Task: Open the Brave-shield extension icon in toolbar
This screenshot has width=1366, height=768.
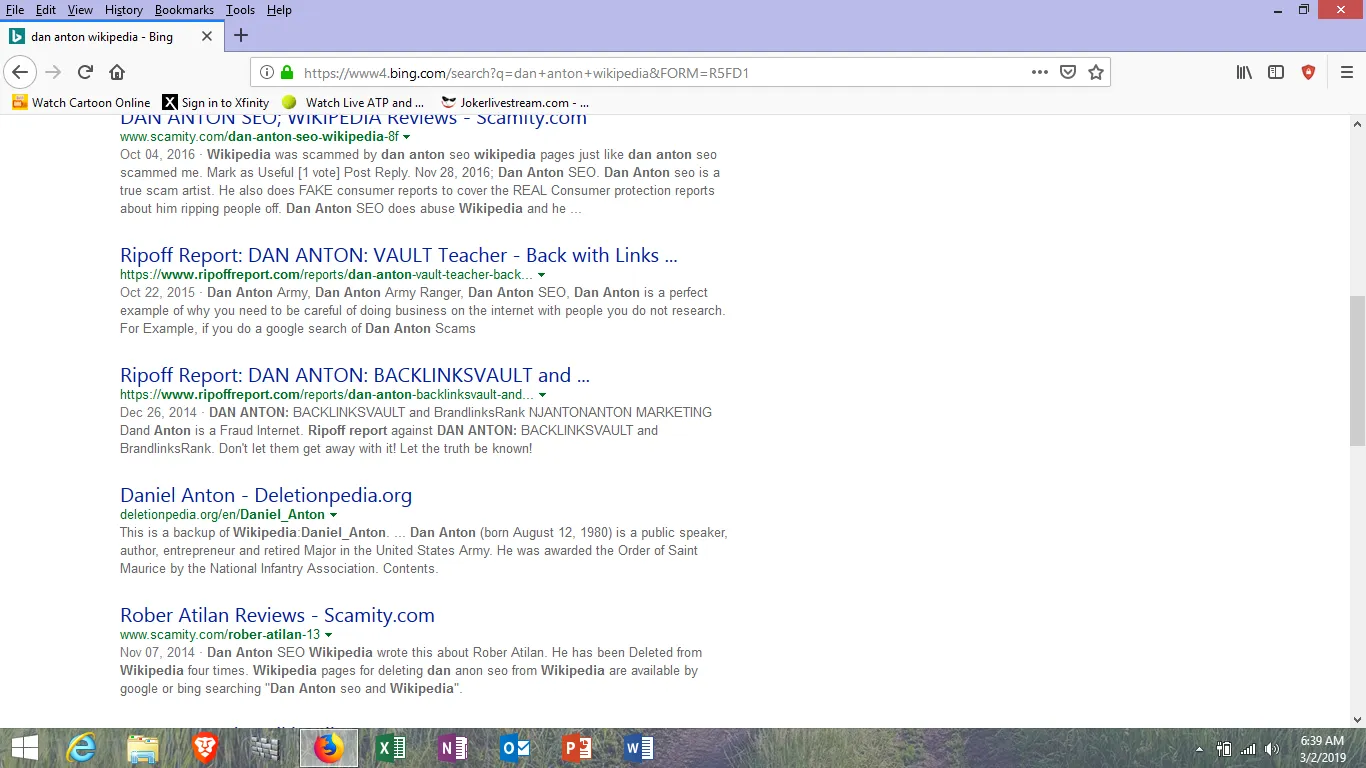Action: coord(1308,72)
